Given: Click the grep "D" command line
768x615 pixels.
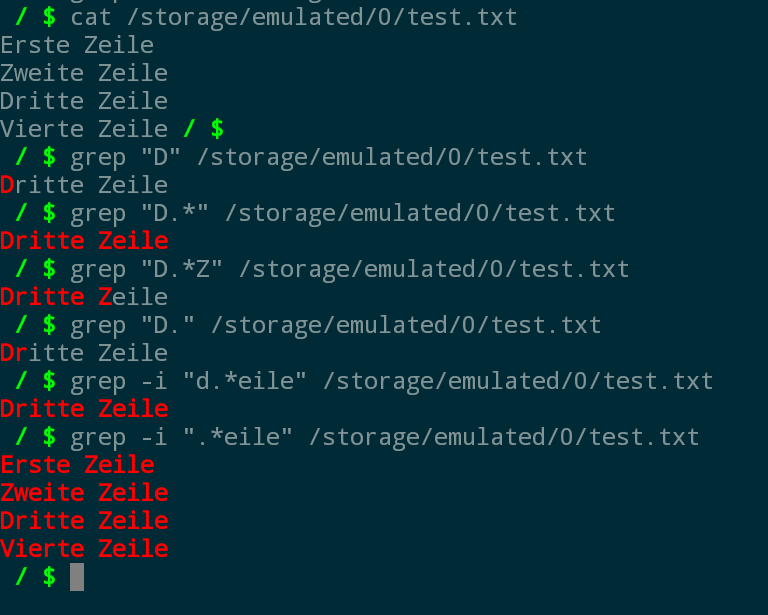Looking at the screenshot, I should pos(329,158).
